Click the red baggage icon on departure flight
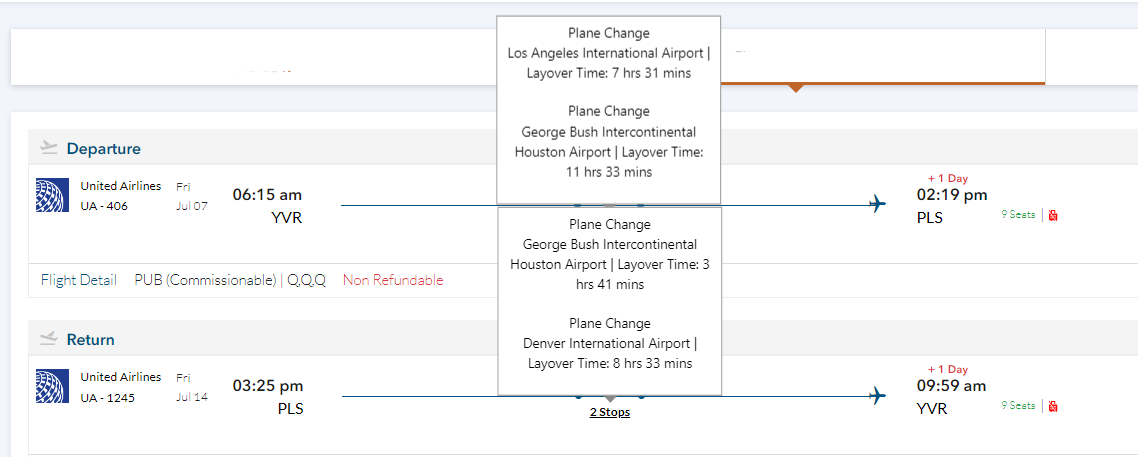The height and width of the screenshot is (457, 1138). point(1053,215)
